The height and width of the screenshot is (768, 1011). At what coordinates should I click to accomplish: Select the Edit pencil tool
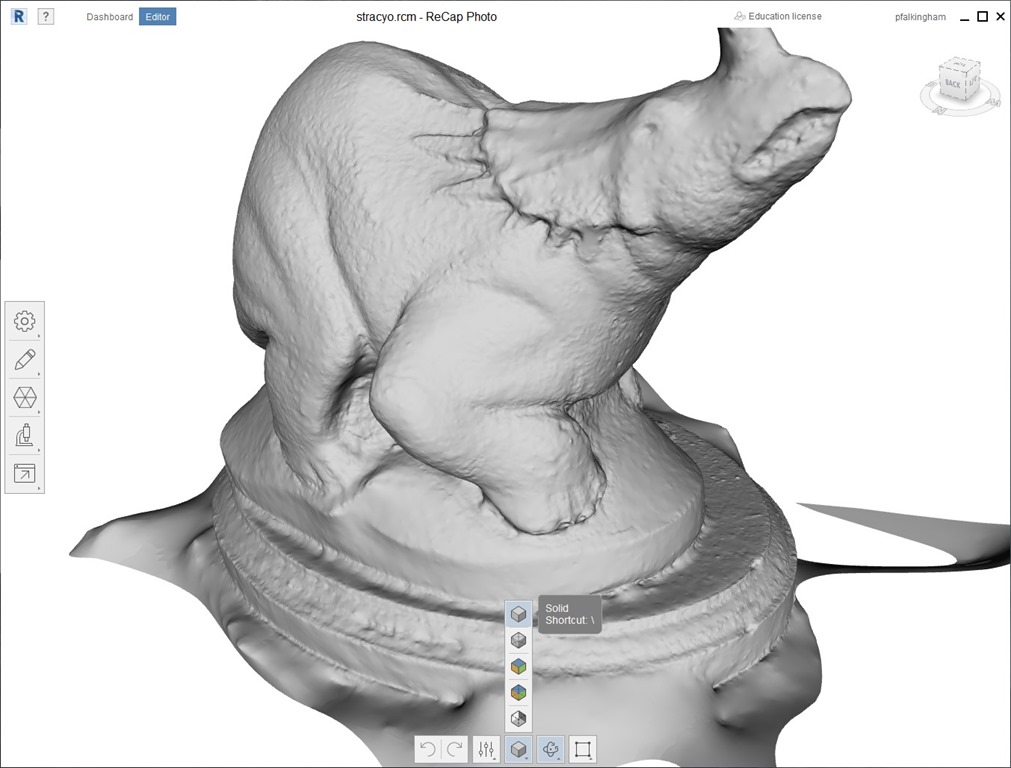pos(25,359)
